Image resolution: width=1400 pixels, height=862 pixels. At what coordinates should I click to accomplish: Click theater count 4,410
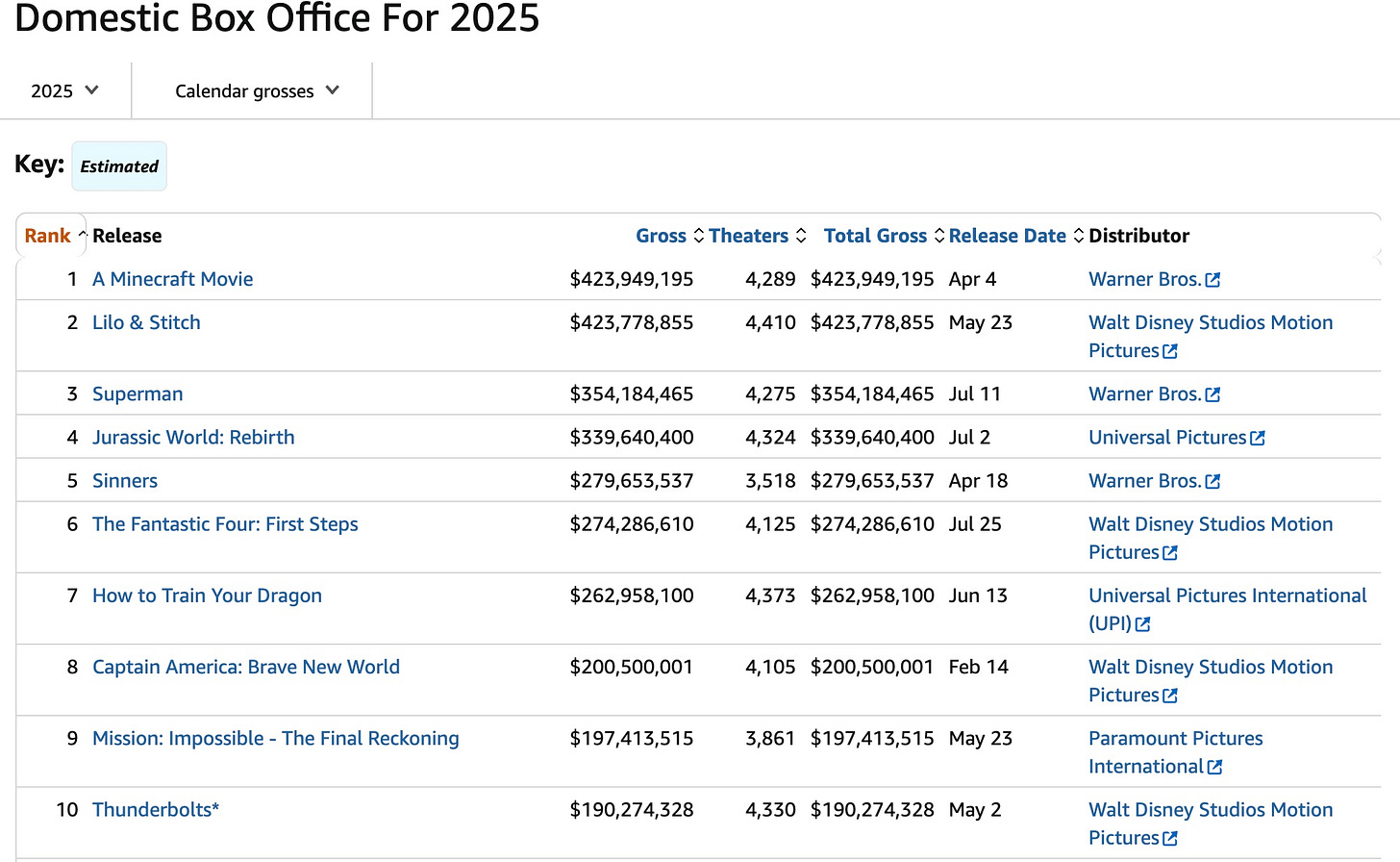(x=770, y=322)
